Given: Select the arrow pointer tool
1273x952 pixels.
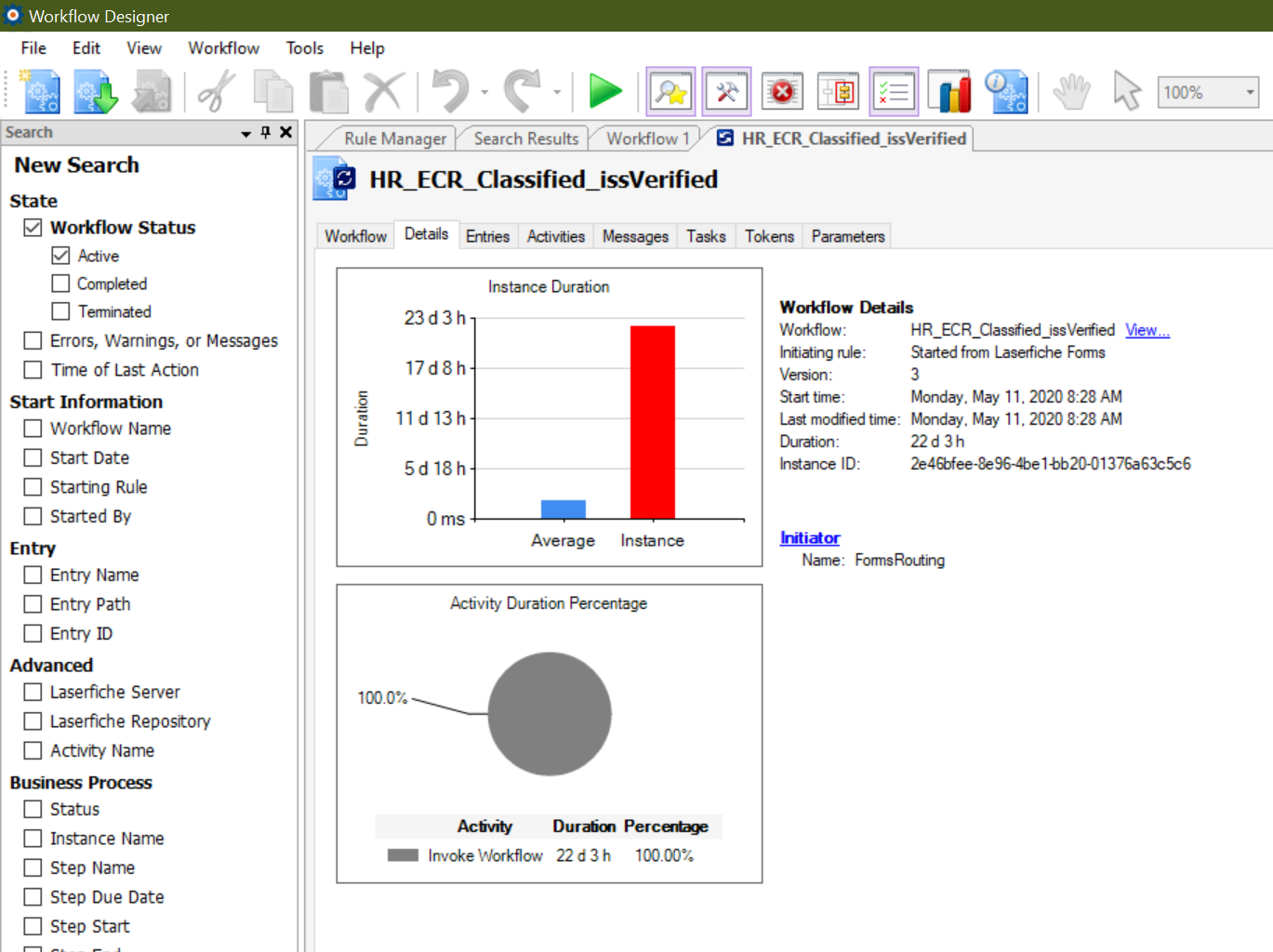Looking at the screenshot, I should click(1126, 92).
